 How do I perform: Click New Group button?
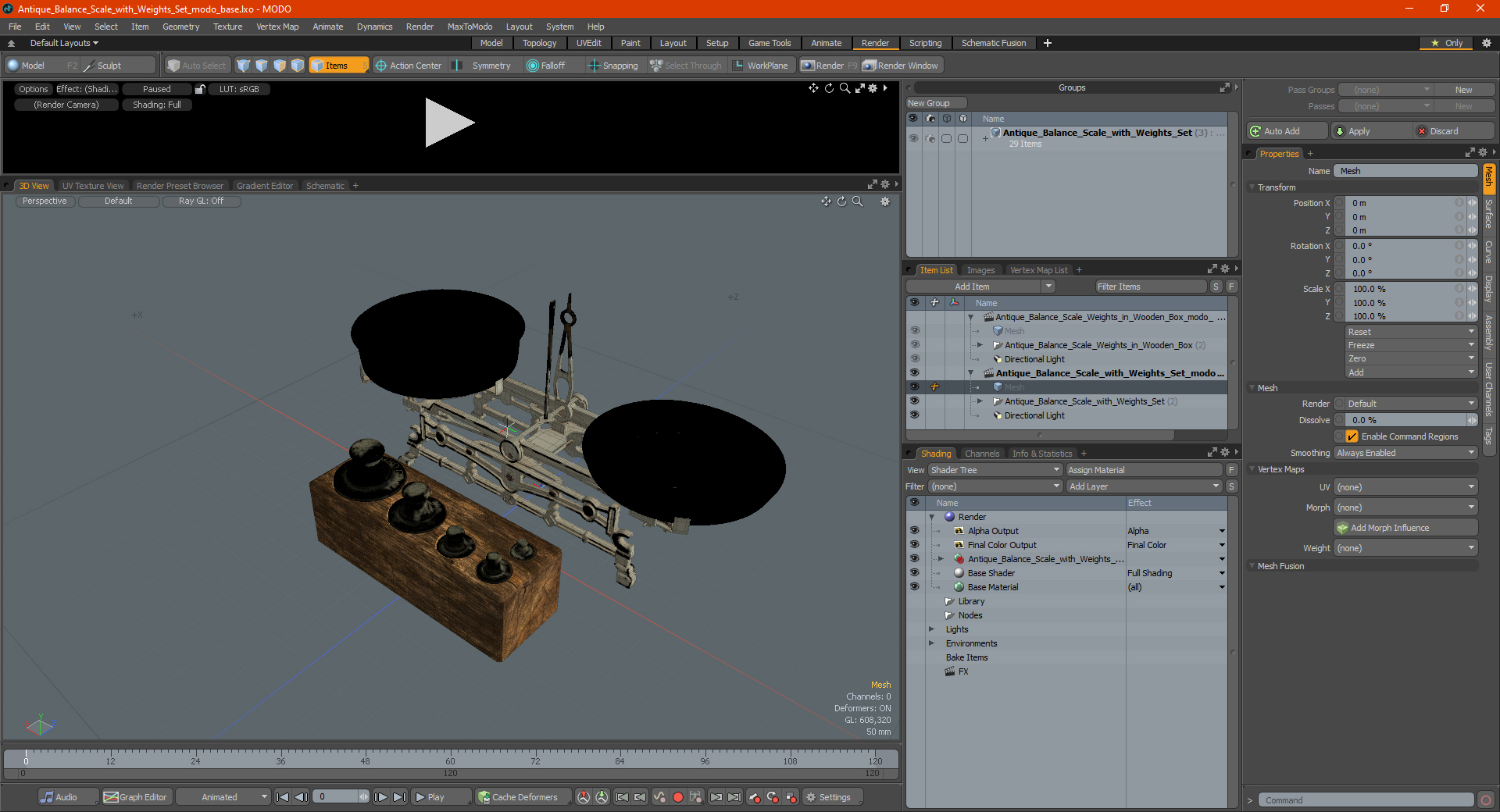[936, 103]
